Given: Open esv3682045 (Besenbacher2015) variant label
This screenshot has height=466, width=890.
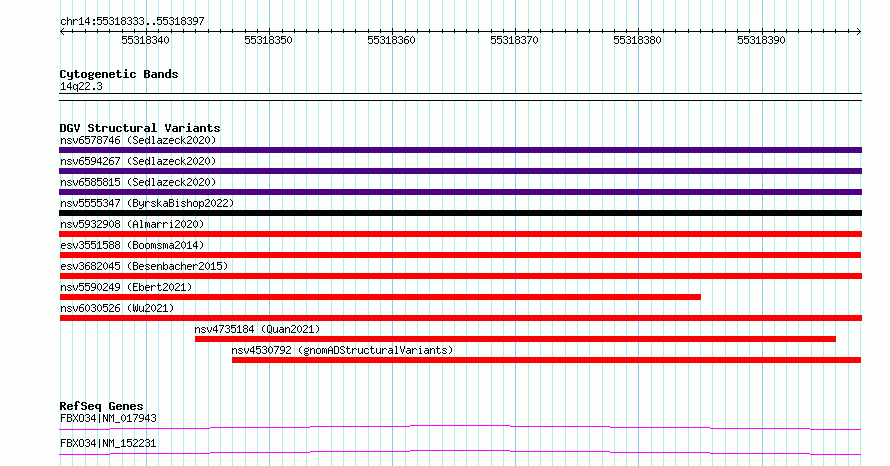Looking at the screenshot, I should tap(144, 266).
